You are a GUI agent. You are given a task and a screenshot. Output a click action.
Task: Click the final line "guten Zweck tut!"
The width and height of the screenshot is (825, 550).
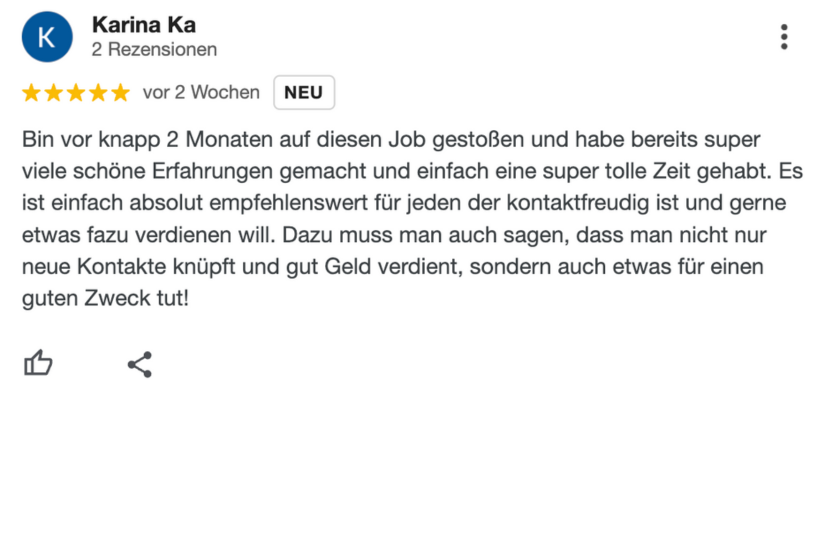(x=105, y=299)
